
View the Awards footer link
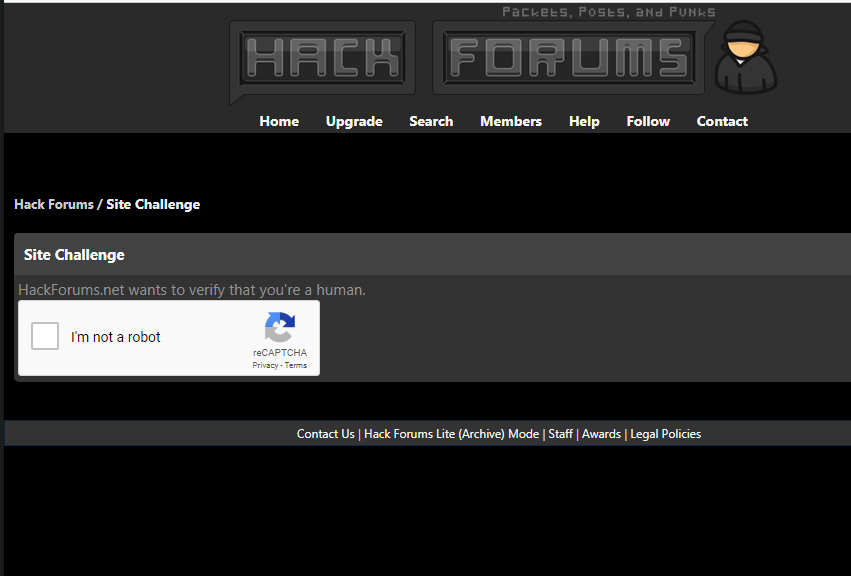point(601,434)
